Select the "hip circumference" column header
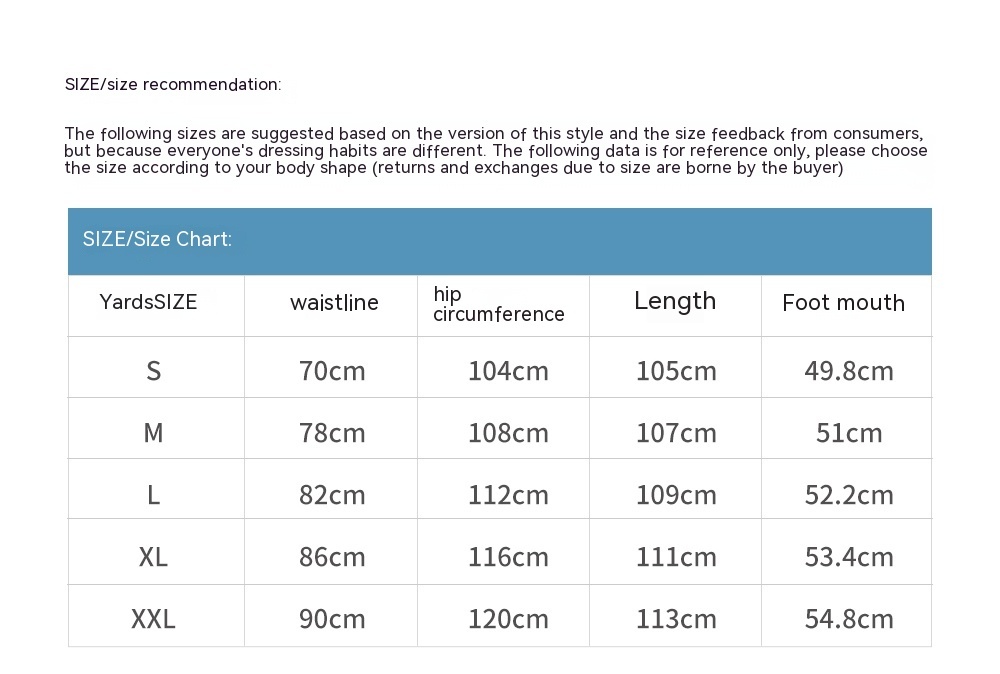This screenshot has height=674, width=1000. pos(498,304)
